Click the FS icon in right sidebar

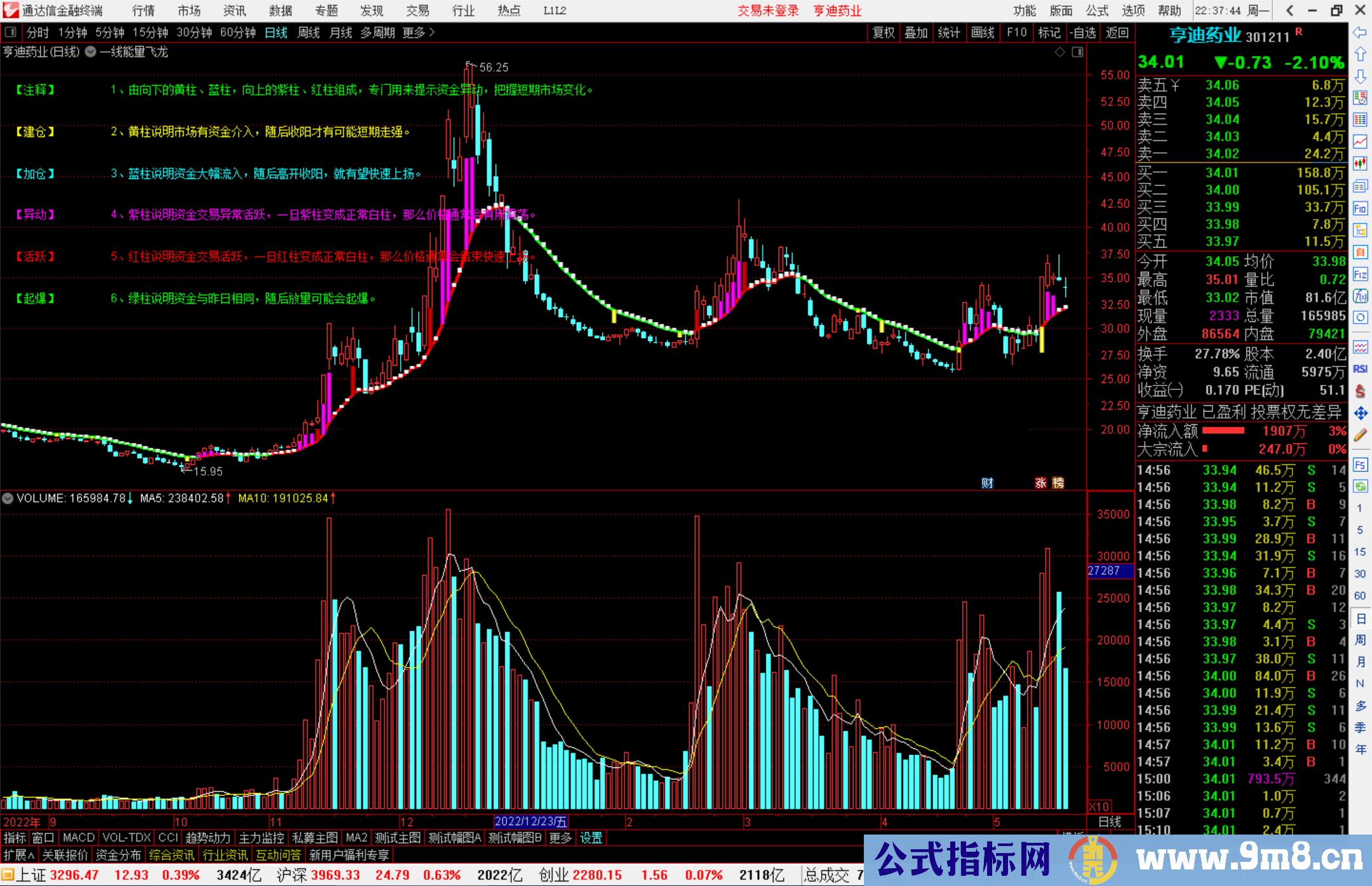(x=1360, y=465)
